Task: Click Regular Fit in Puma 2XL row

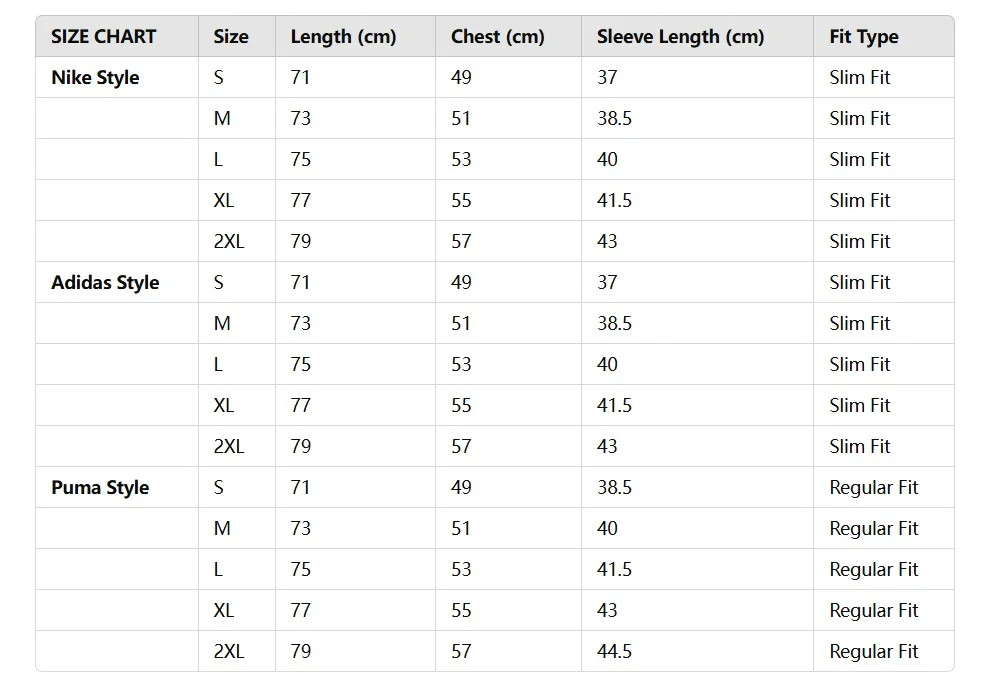Action: click(x=873, y=652)
